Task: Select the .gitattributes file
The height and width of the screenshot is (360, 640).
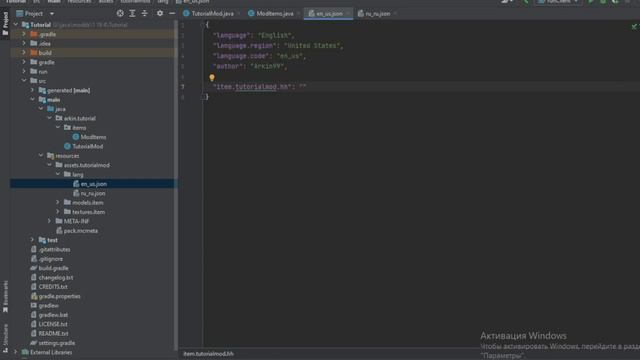Action: tap(54, 249)
